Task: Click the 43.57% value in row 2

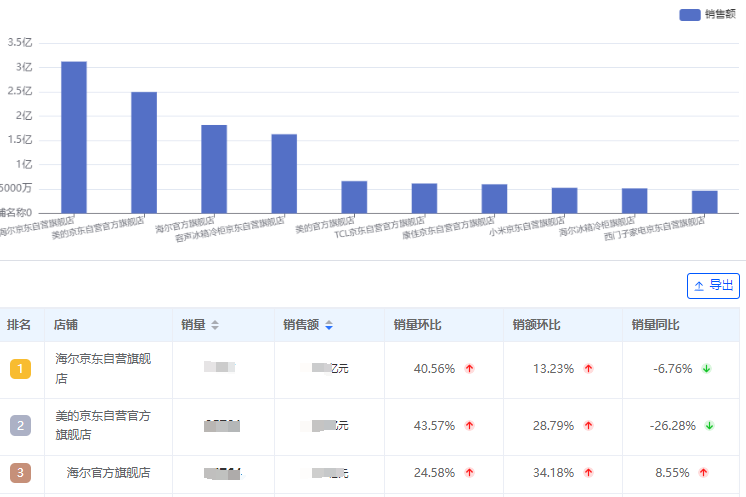Action: point(434,425)
